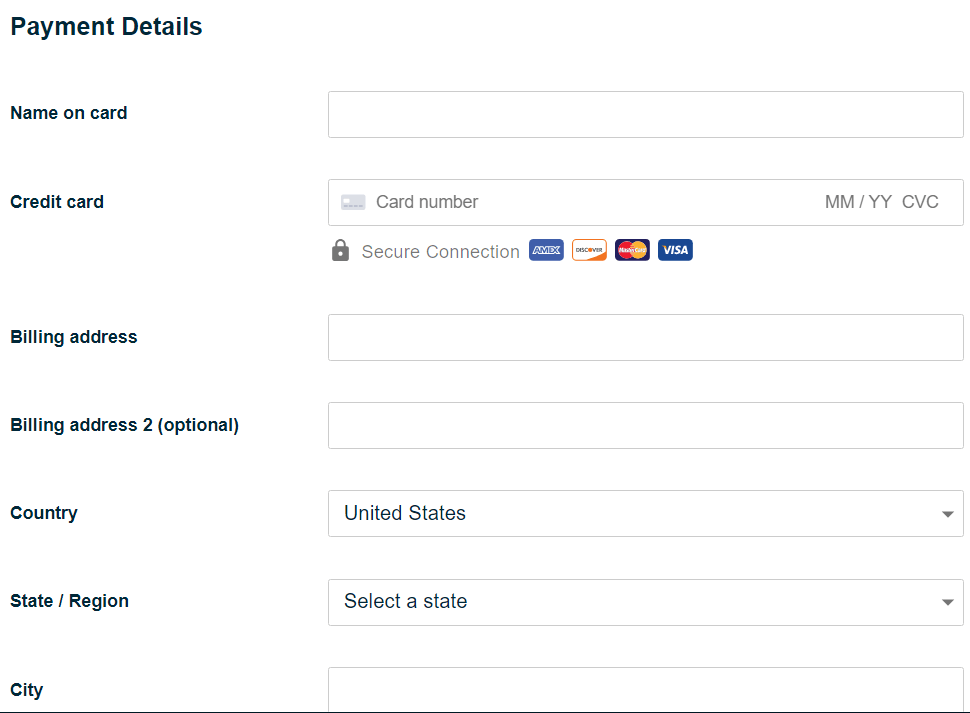Screen dimensions: 970x713
Task: Click the Secure Connection text
Action: [440, 252]
